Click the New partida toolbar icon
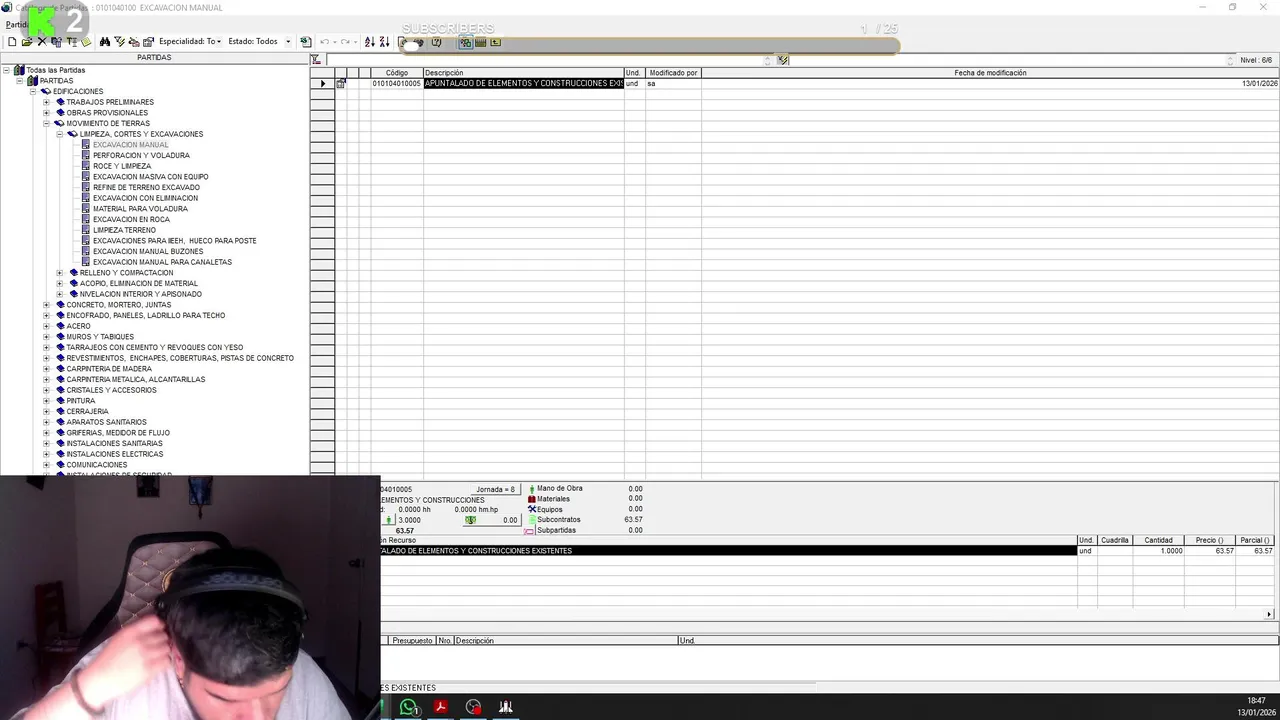The image size is (1280, 720). [x=12, y=42]
